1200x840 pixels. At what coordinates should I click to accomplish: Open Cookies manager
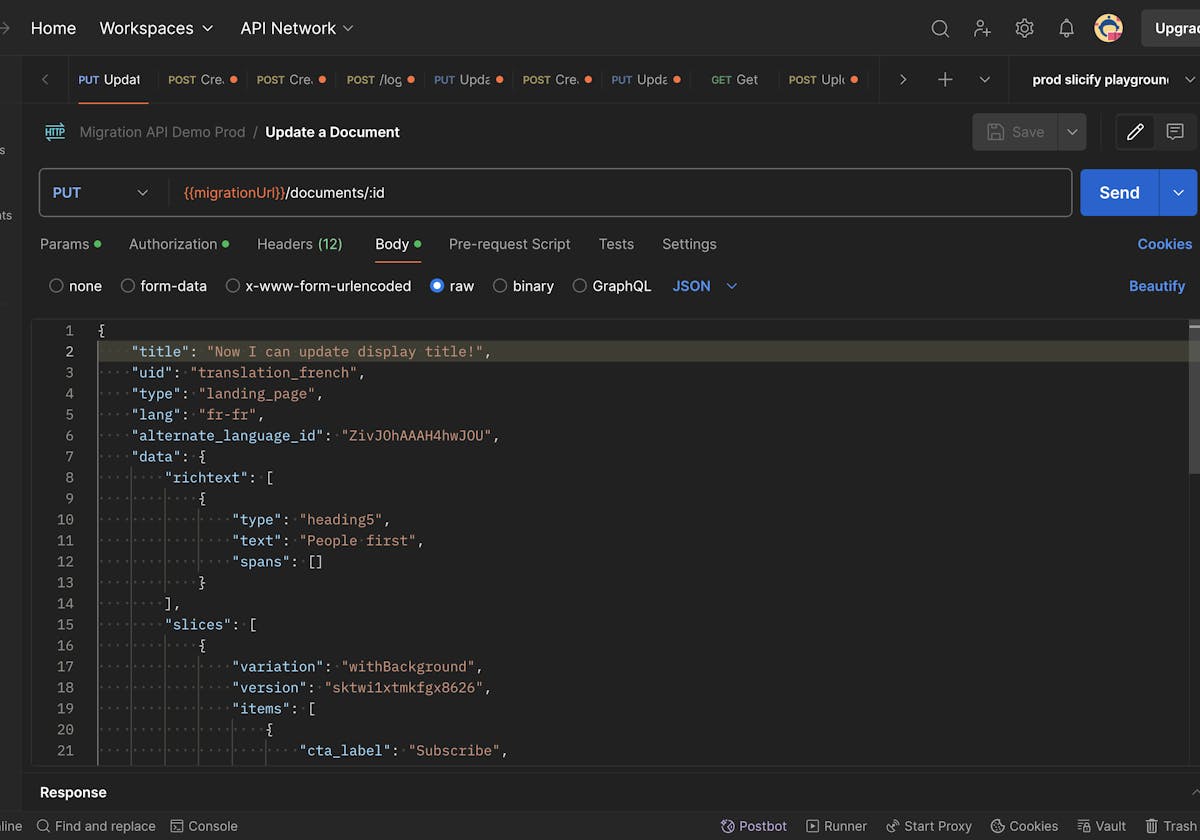[1164, 244]
